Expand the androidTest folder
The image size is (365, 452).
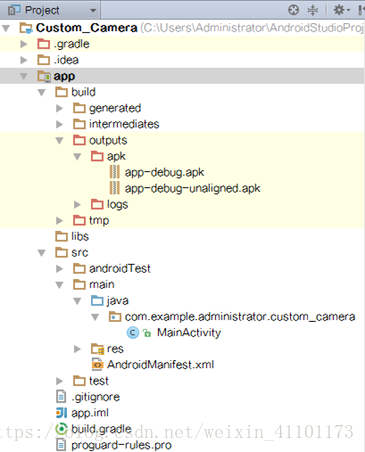59,269
